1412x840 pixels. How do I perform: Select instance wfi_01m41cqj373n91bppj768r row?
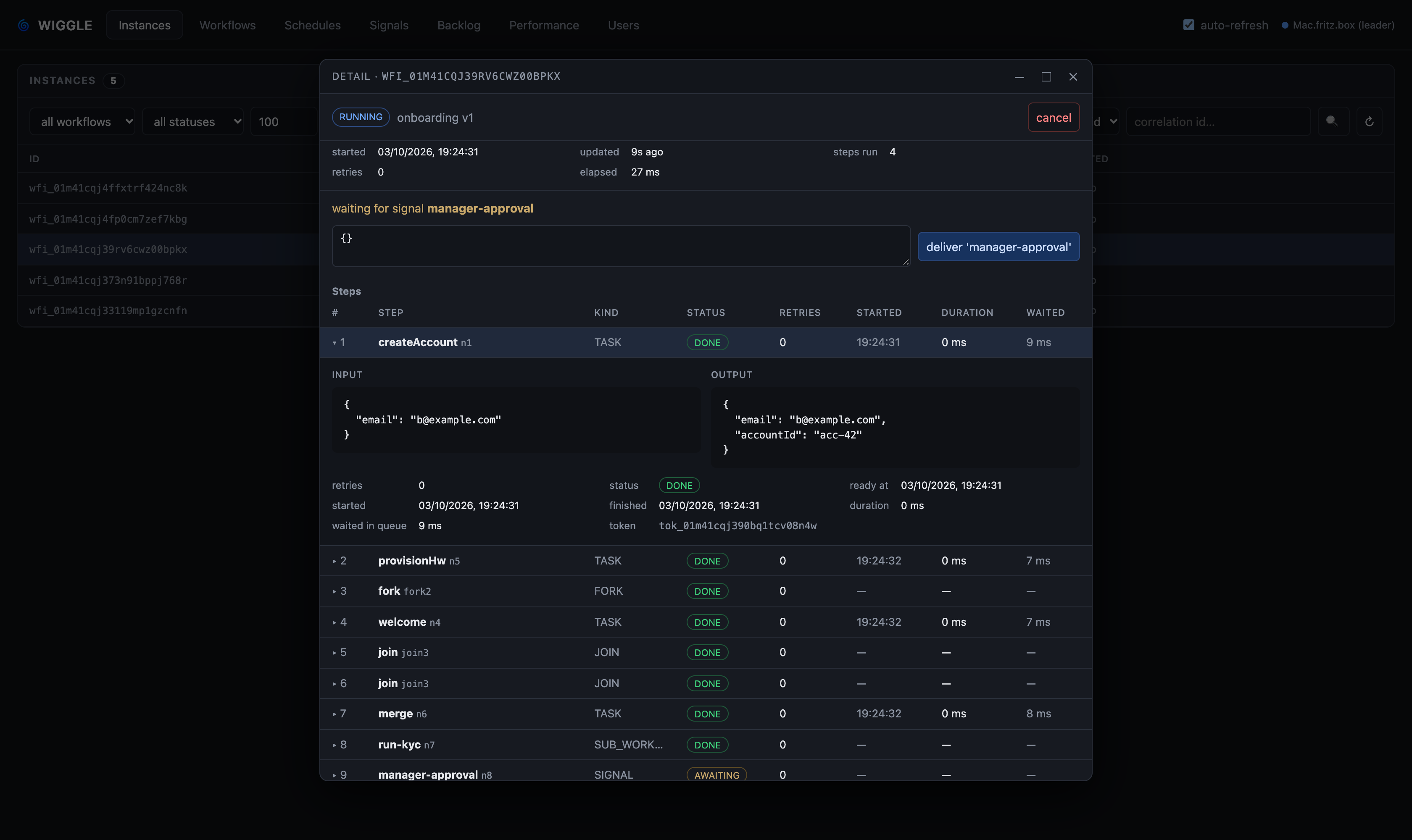[x=169, y=280]
